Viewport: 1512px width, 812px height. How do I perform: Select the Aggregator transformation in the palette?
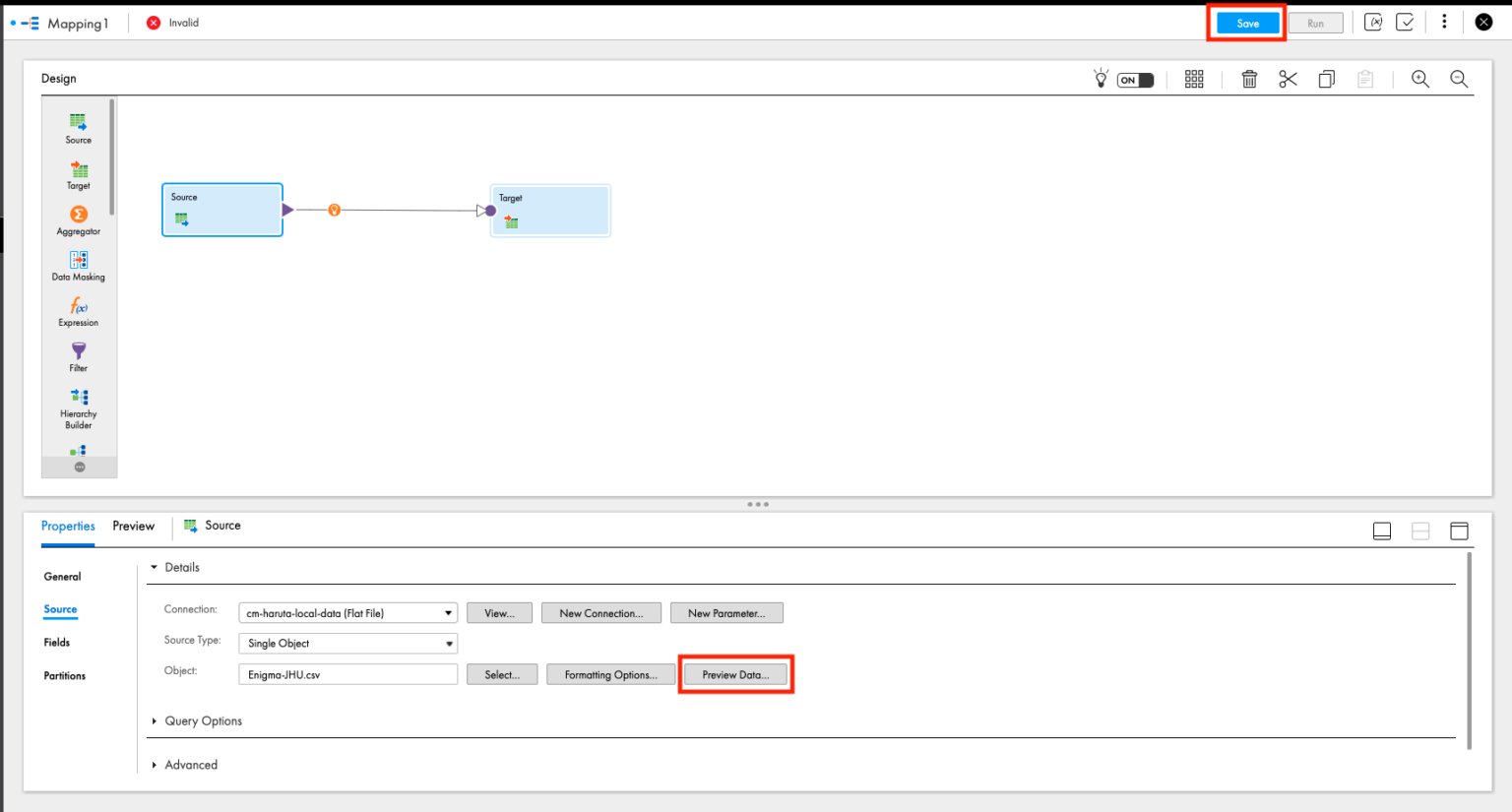(78, 220)
